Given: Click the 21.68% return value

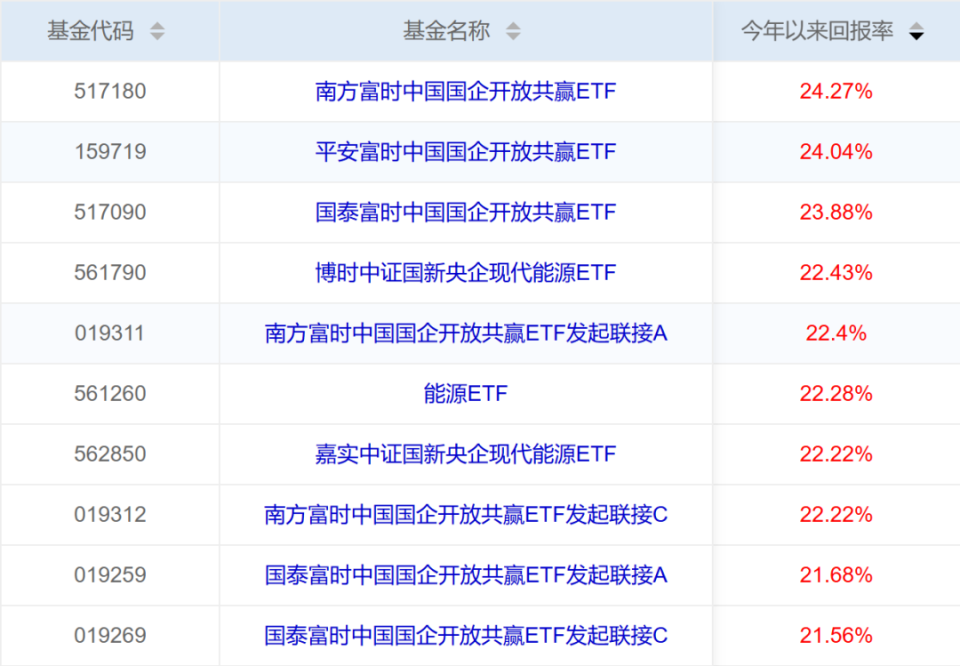Looking at the screenshot, I should click(836, 575).
